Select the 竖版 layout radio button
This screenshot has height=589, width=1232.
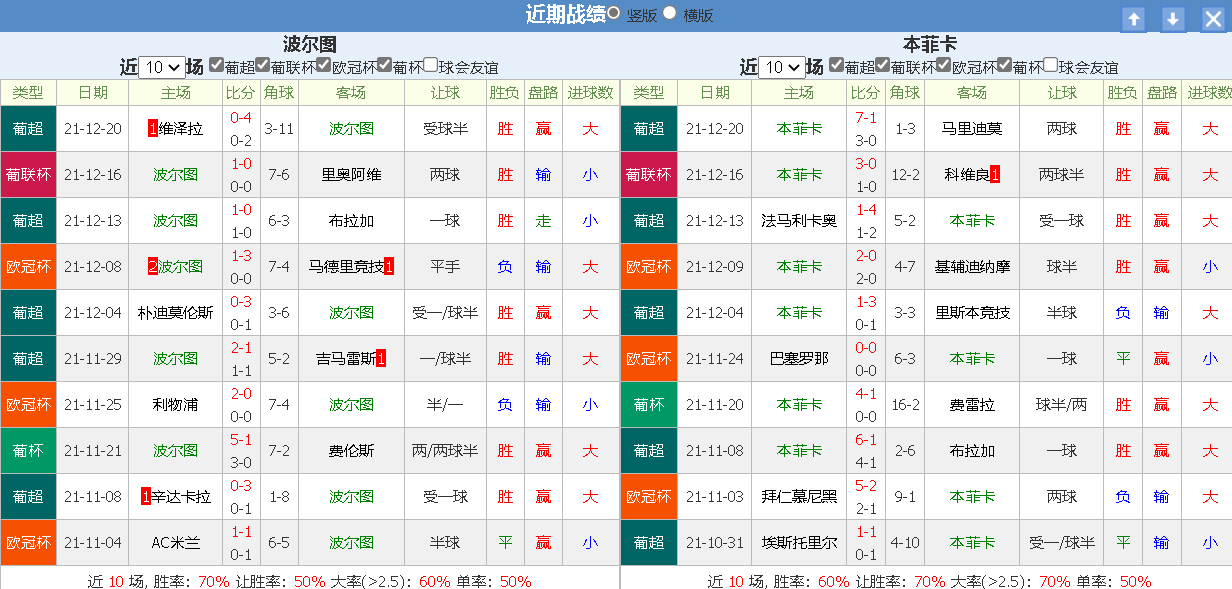click(x=613, y=13)
